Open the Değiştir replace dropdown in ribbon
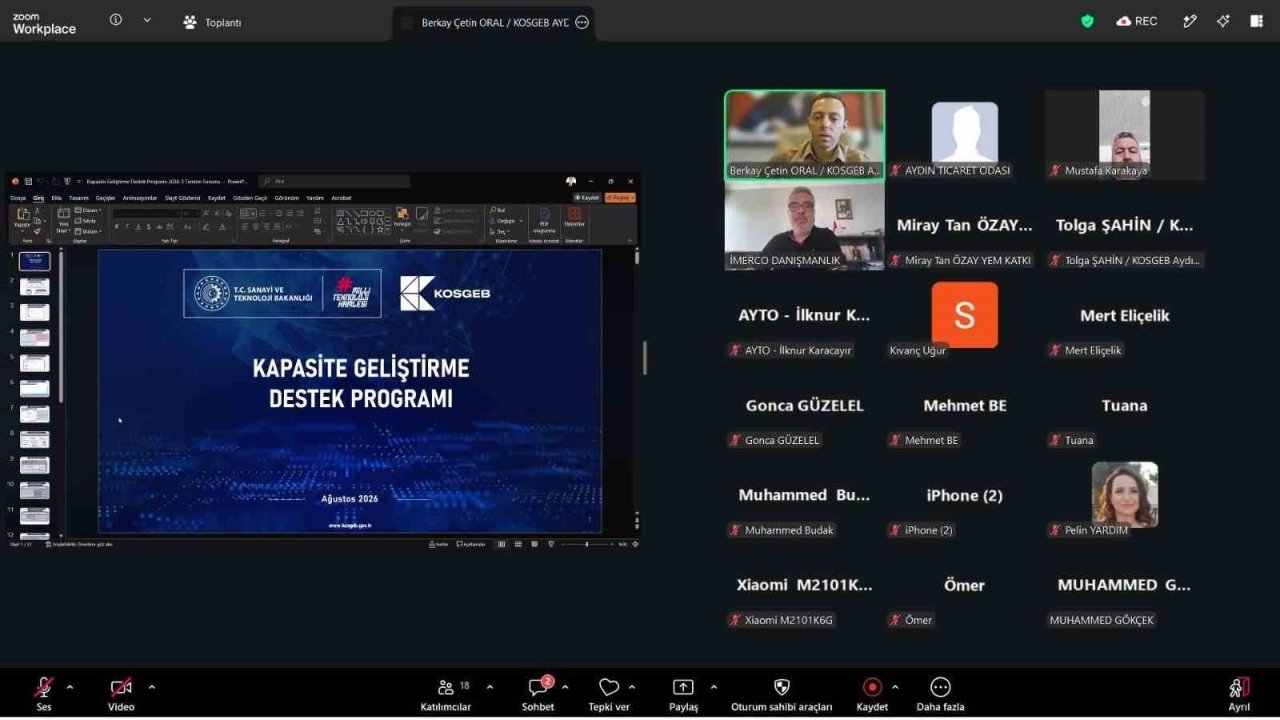The width and height of the screenshot is (1280, 720). [x=507, y=221]
